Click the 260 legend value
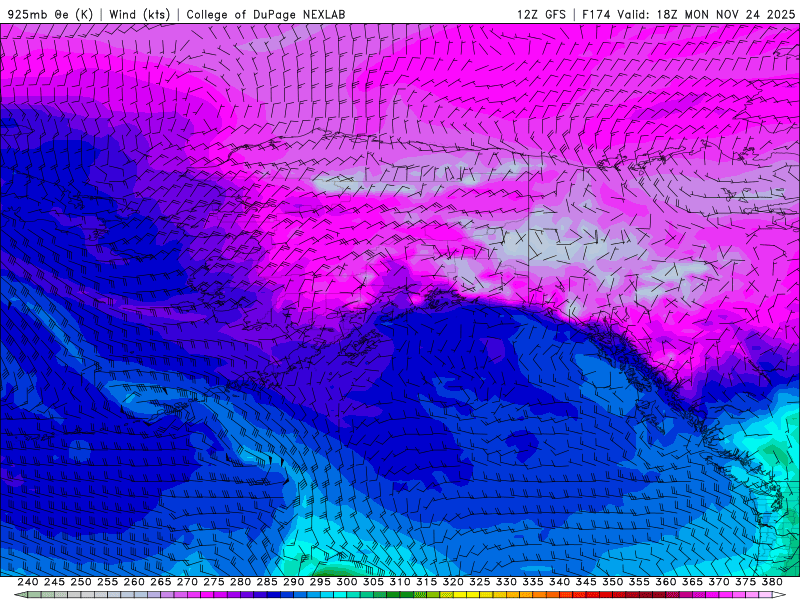Viewport: 800px width, 600px height. [134, 582]
